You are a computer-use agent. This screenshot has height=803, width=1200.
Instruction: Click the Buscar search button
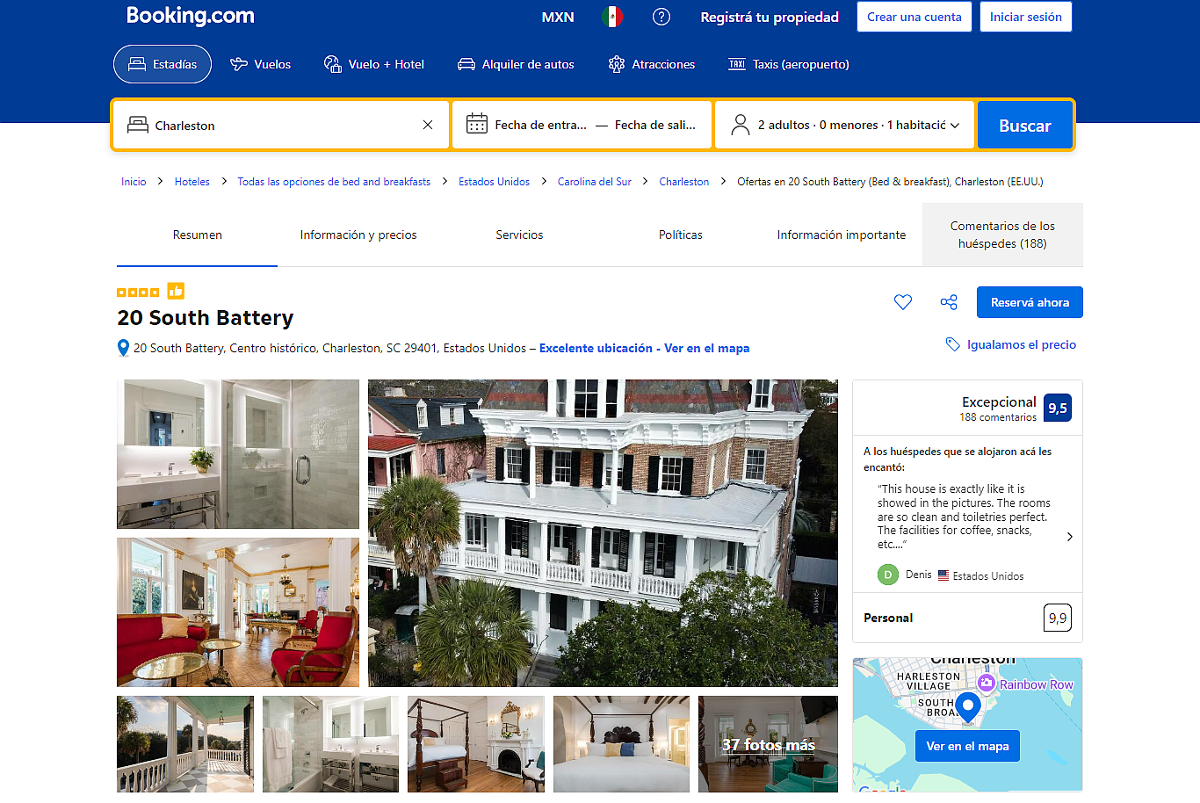coord(1025,125)
